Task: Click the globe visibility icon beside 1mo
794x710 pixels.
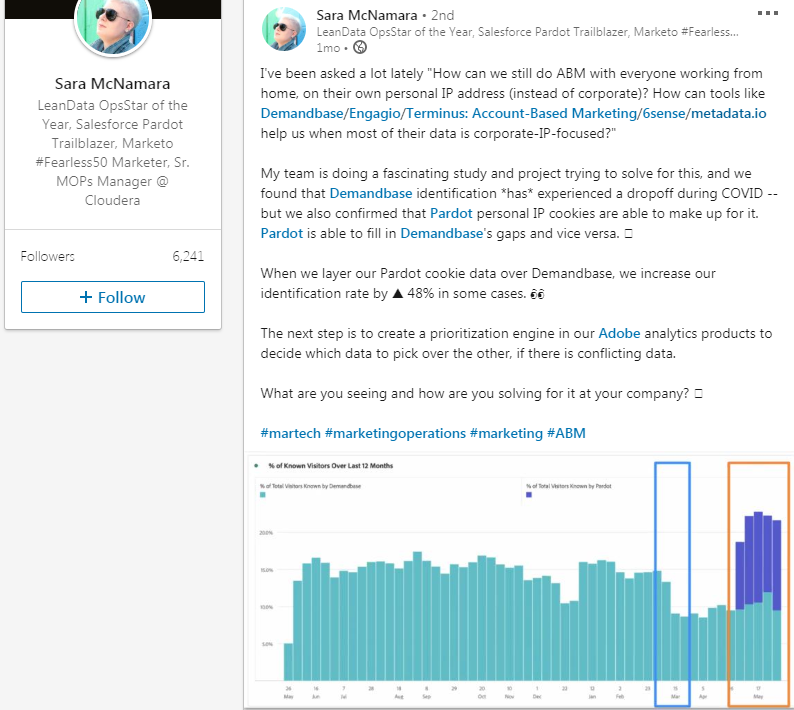Action: tap(360, 47)
